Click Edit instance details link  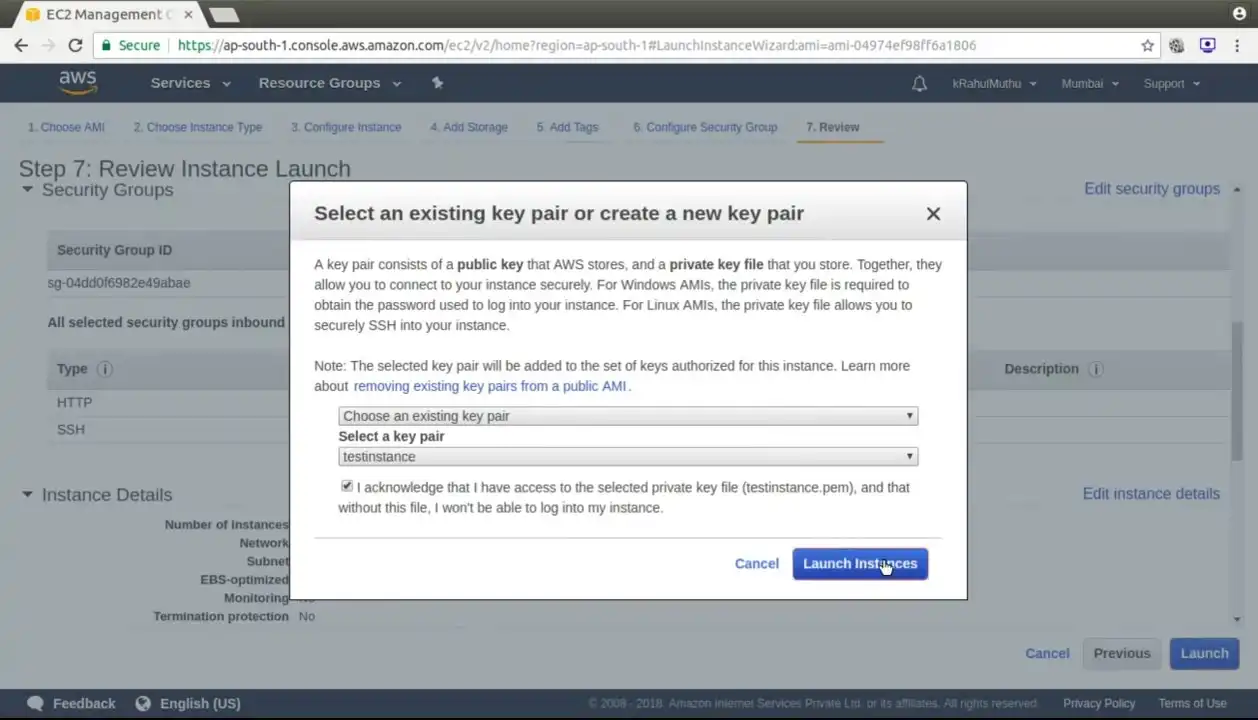tap(1151, 494)
